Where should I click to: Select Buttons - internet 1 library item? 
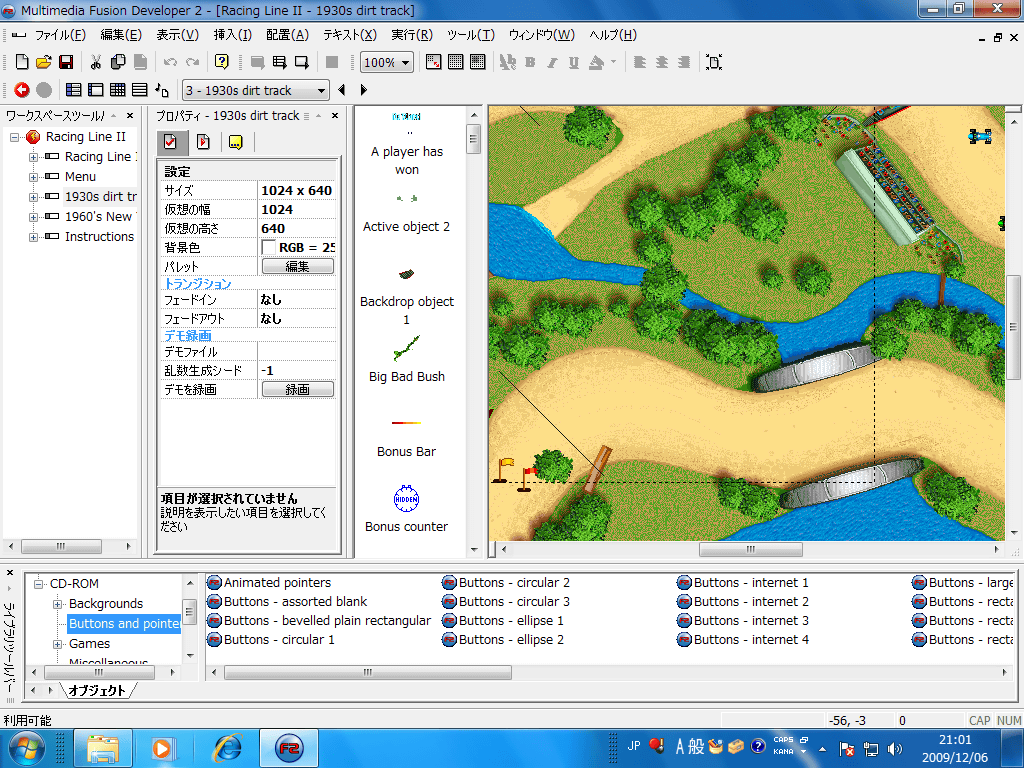(743, 583)
